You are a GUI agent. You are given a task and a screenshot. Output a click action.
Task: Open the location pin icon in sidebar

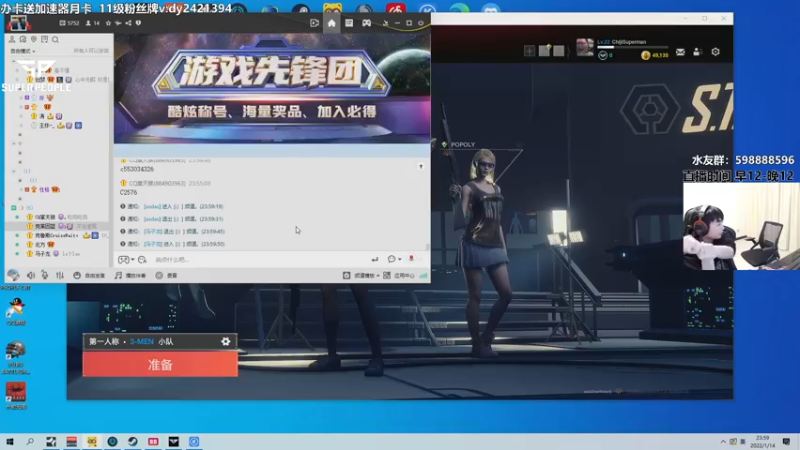point(34,39)
